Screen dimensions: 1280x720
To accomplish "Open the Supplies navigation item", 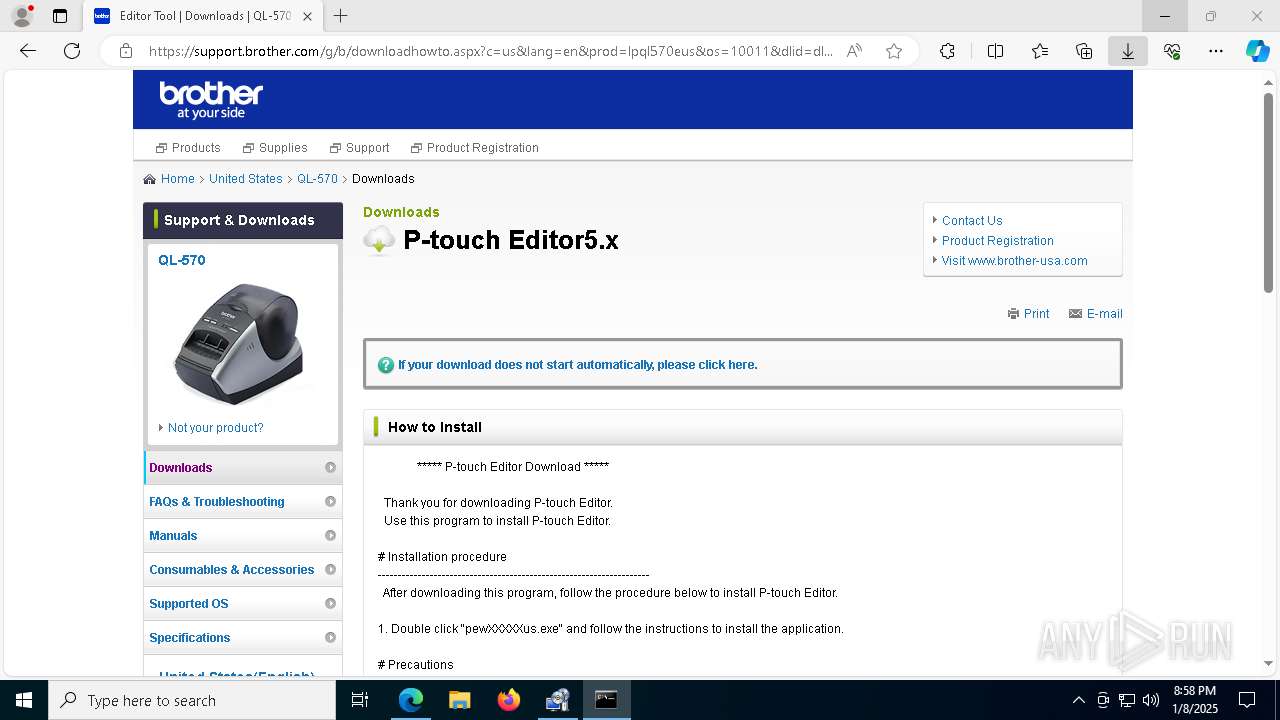I will (275, 148).
